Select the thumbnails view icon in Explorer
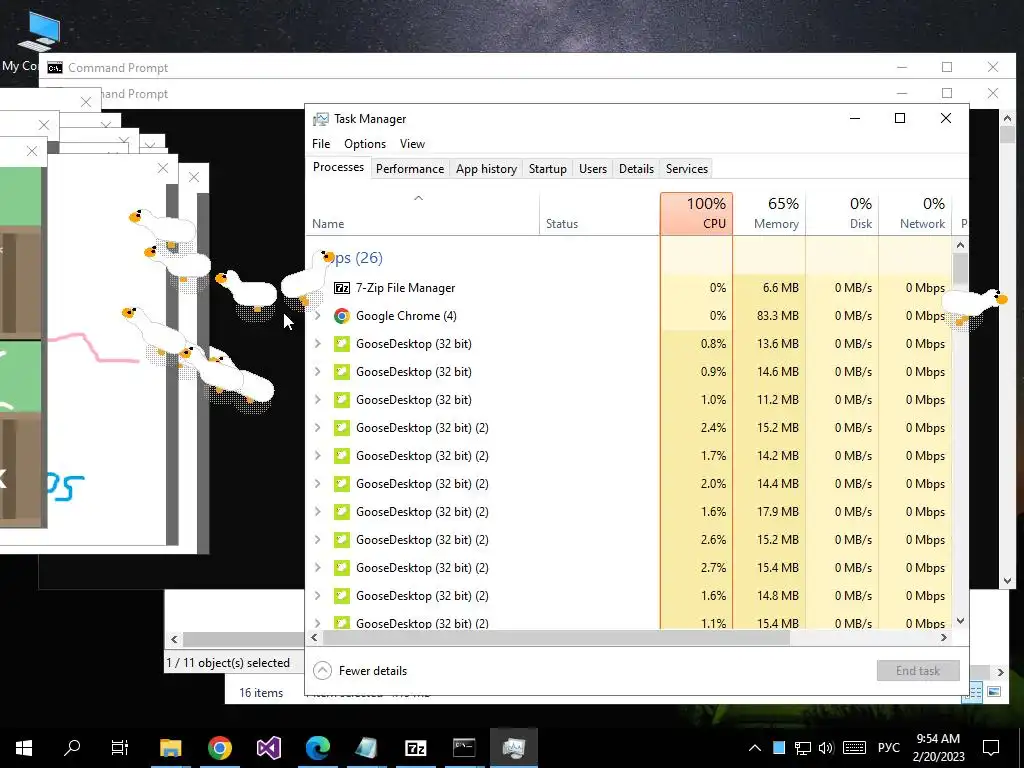The height and width of the screenshot is (768, 1024). pyautogui.click(x=994, y=692)
